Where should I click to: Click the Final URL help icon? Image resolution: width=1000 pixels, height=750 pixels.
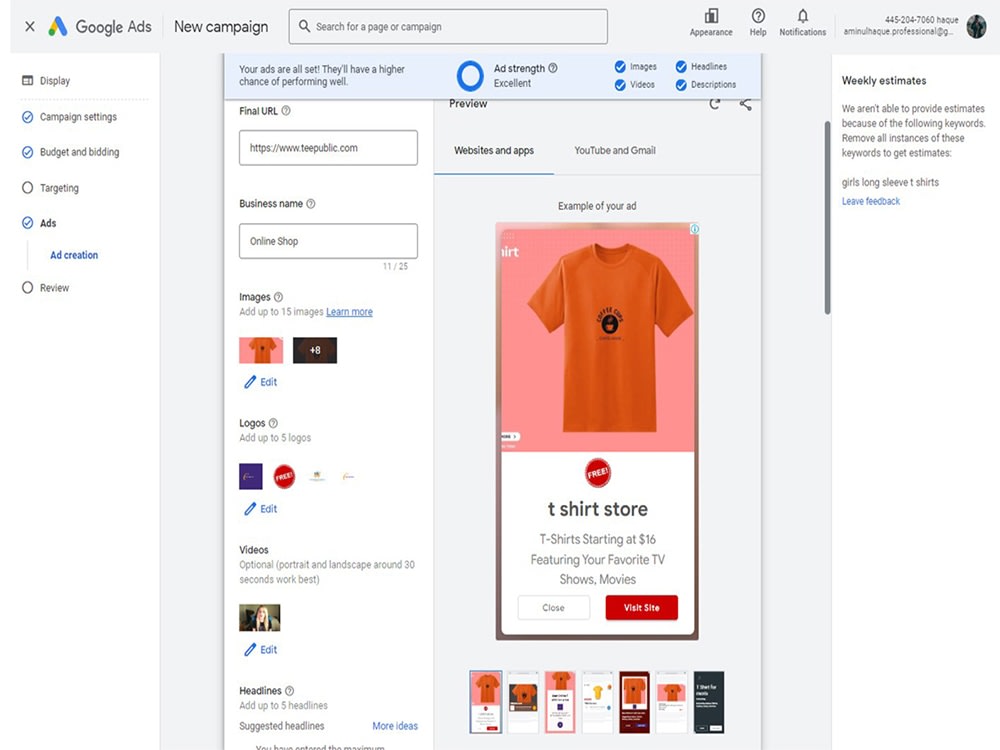(x=286, y=111)
